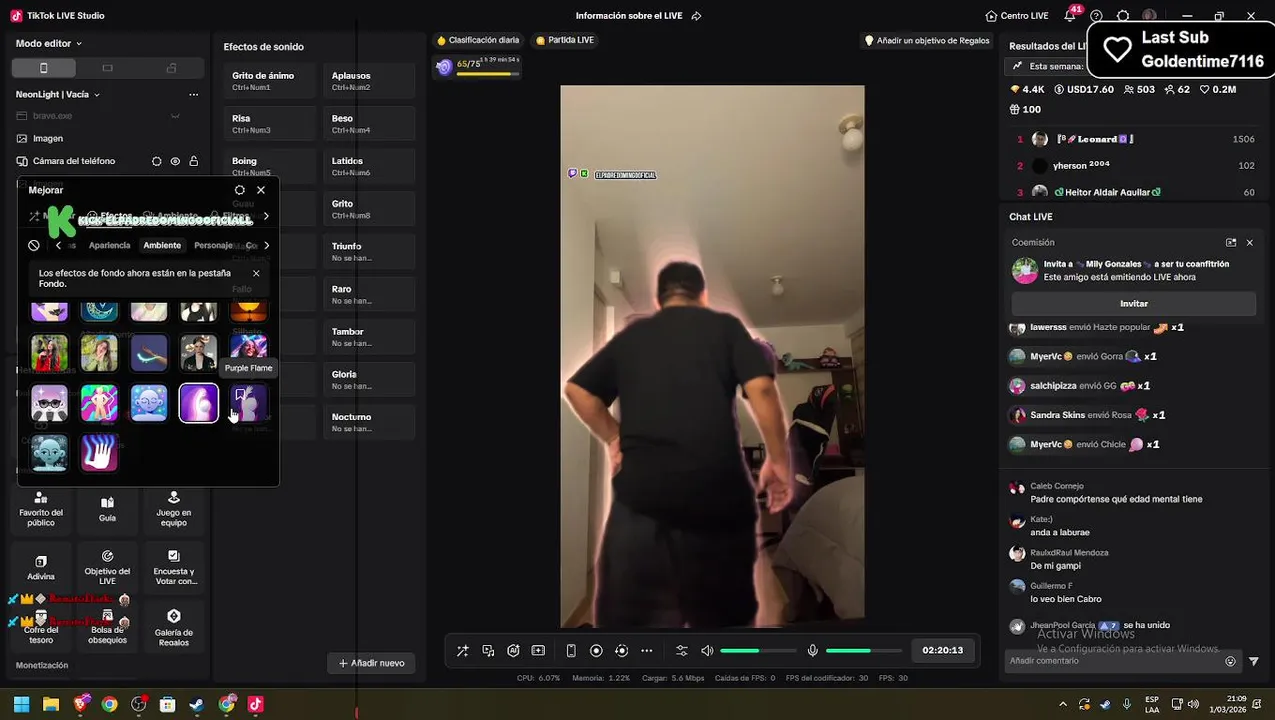This screenshot has height=720, width=1275.
Task: Adjust the microphone level slider
Action: [x=864, y=650]
